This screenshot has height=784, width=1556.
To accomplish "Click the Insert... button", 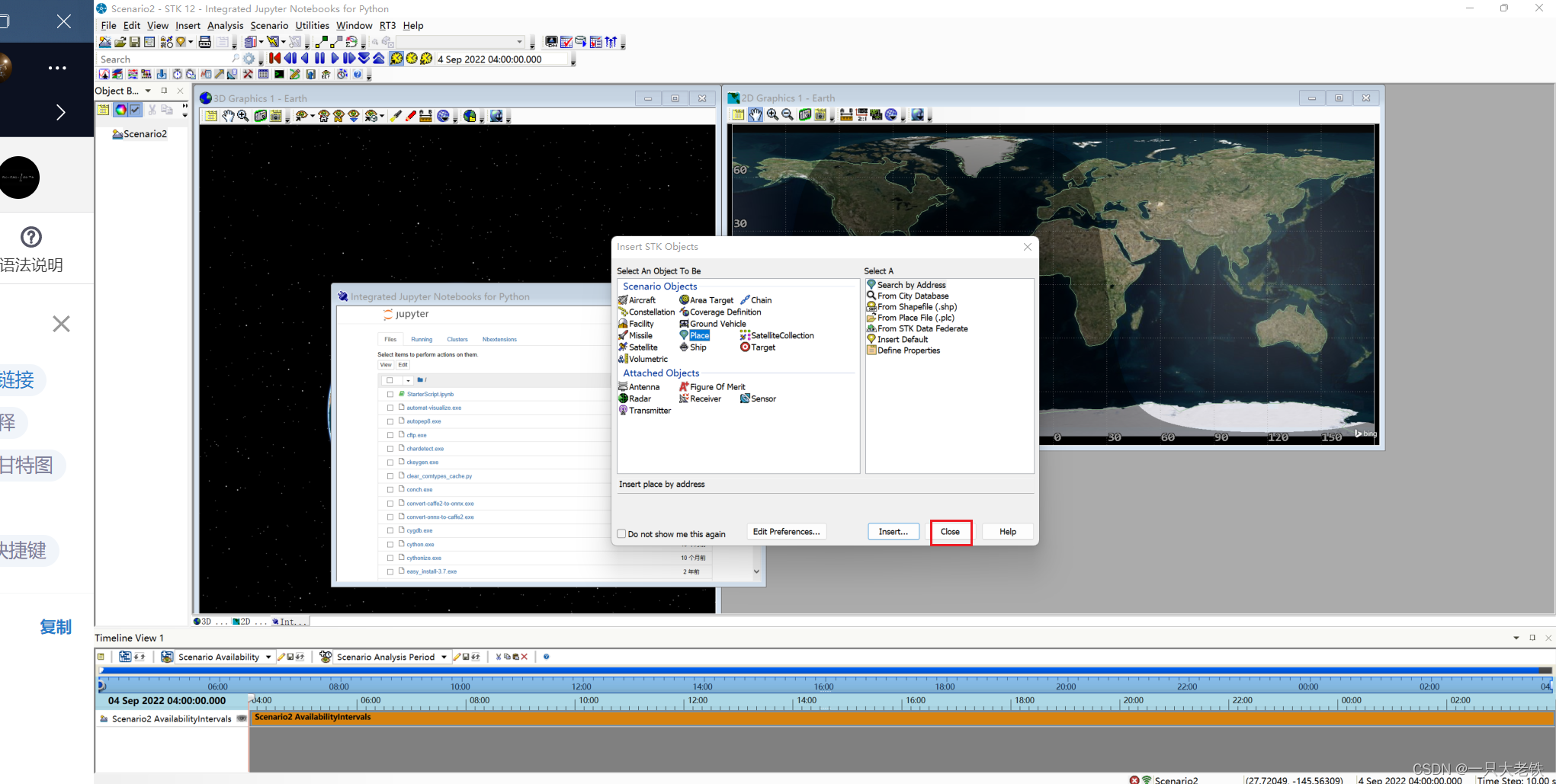I will tap(893, 532).
